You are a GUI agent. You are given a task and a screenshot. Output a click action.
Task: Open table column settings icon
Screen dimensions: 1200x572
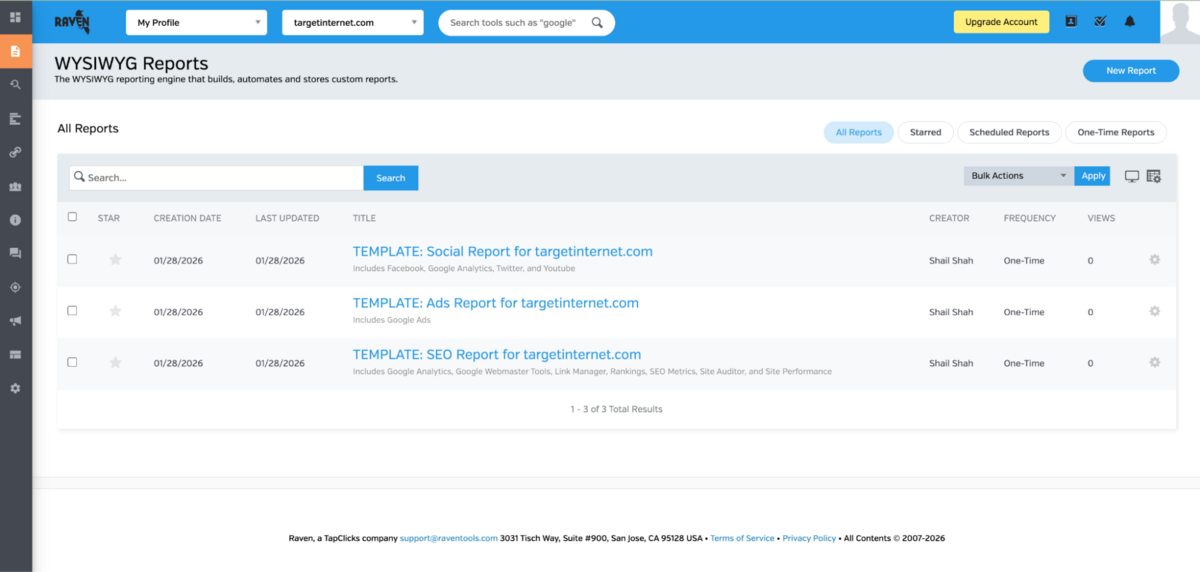coord(1153,176)
